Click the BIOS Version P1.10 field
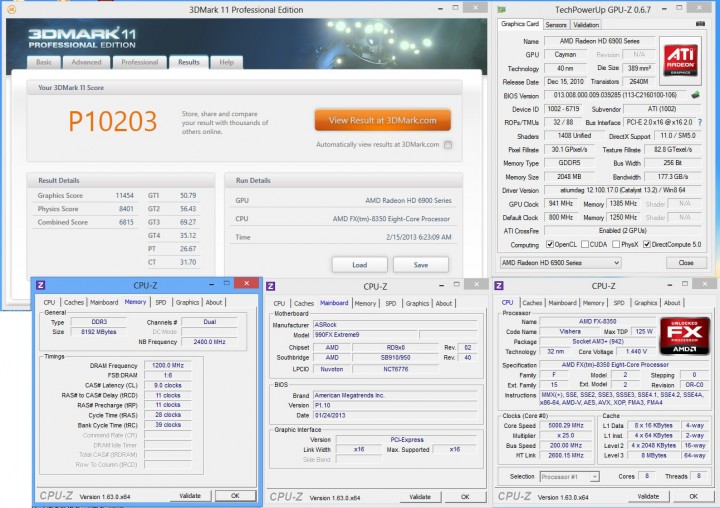The width and height of the screenshot is (720, 508). point(395,405)
